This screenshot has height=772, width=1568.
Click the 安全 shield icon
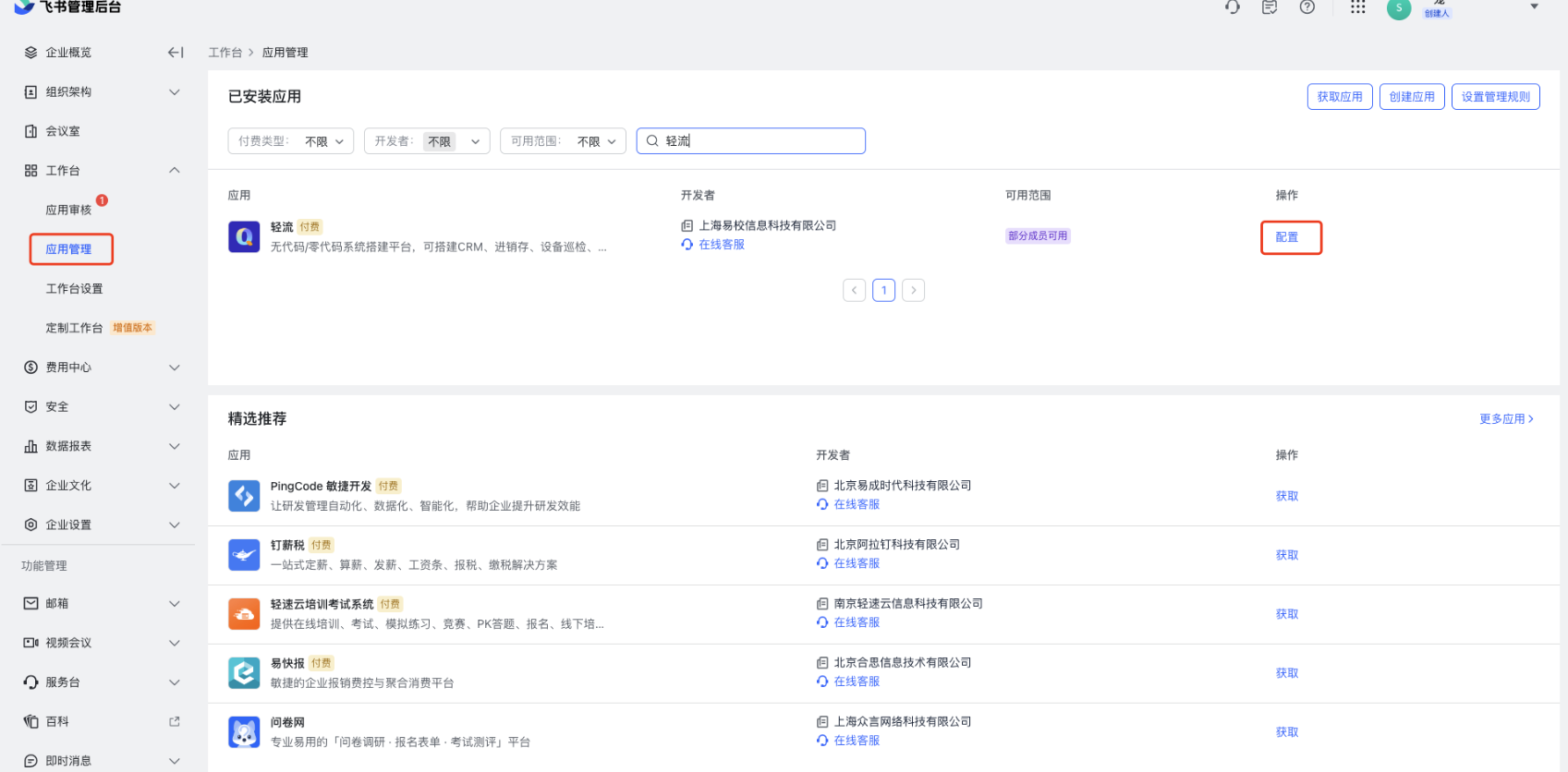(30, 406)
